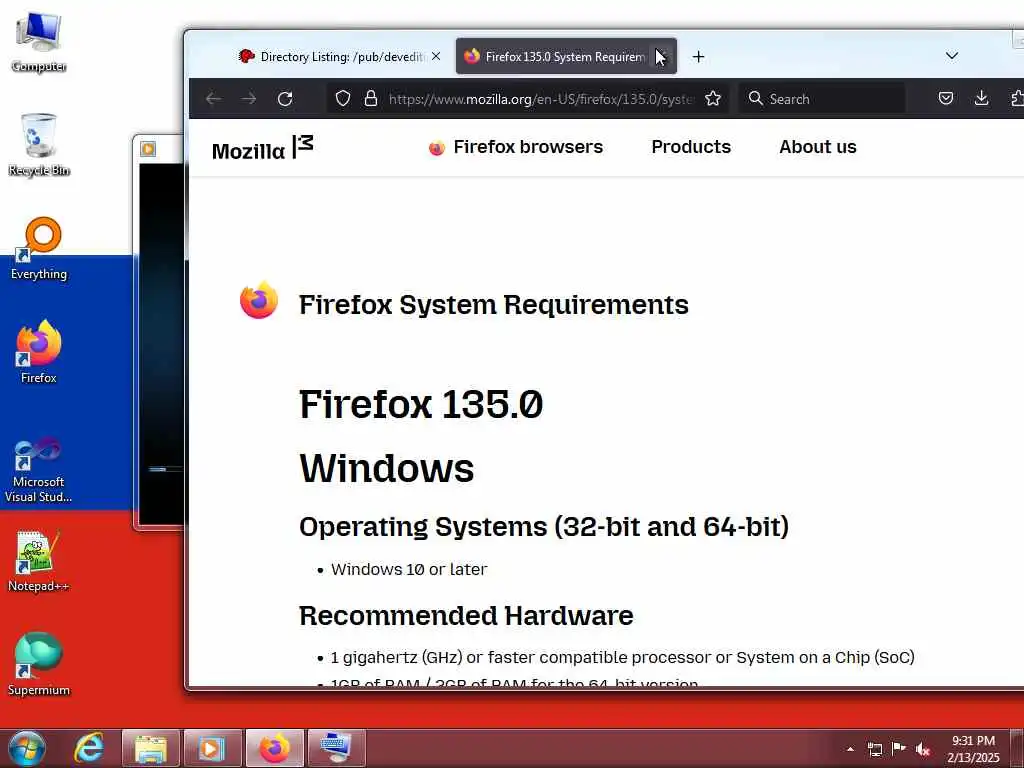The width and height of the screenshot is (1024, 768).
Task: Click the Firefox 135.0 heading text
Action: click(x=421, y=404)
